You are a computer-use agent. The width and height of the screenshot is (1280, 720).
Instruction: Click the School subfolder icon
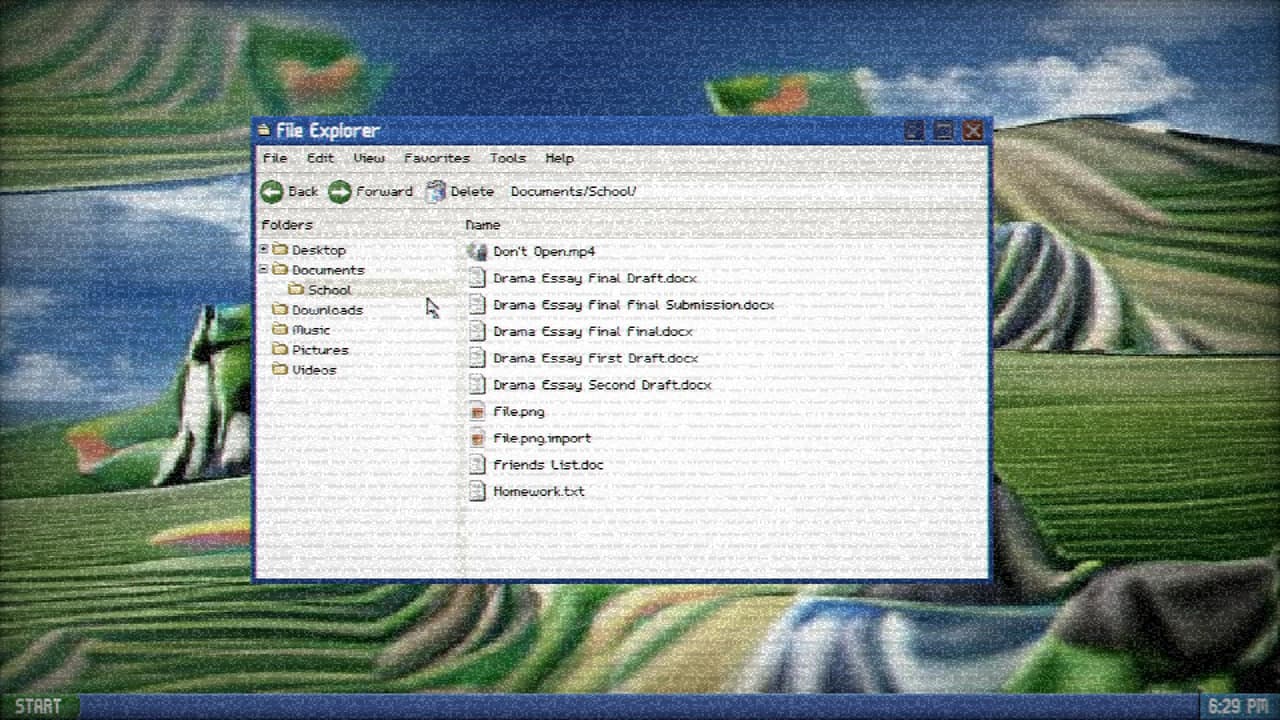coord(296,290)
